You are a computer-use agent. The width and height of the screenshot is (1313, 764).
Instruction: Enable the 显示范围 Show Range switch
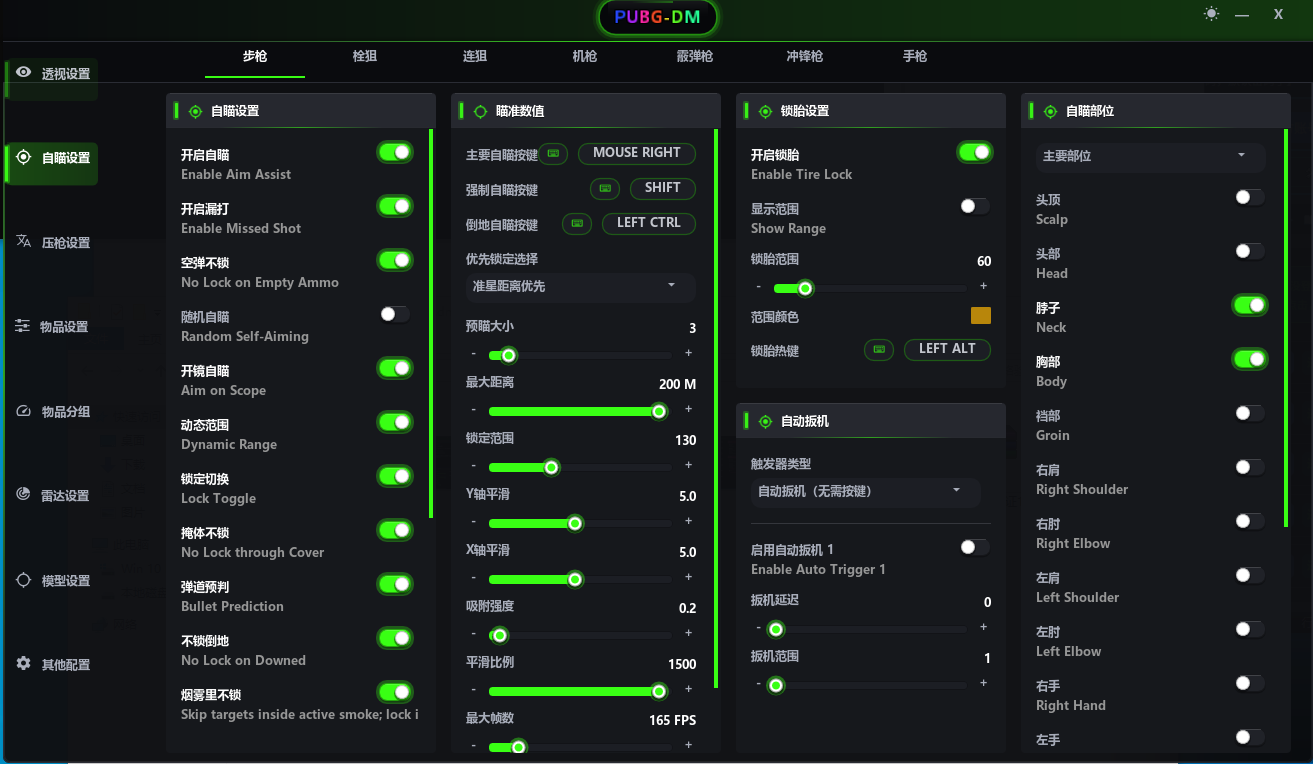point(974,206)
